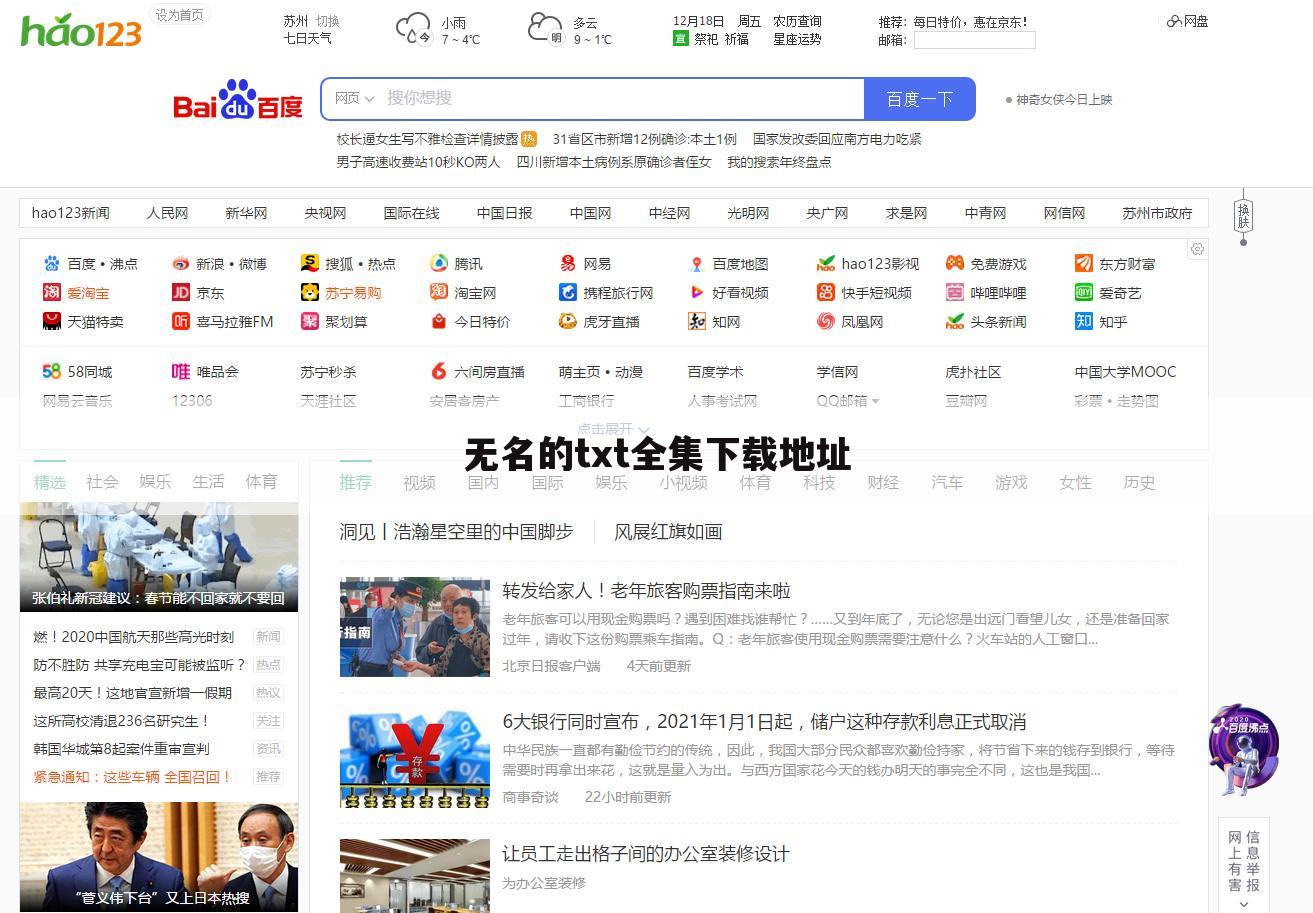Expand more sites via 点击展开
Screen dimensions: 1313x913
tap(613, 430)
